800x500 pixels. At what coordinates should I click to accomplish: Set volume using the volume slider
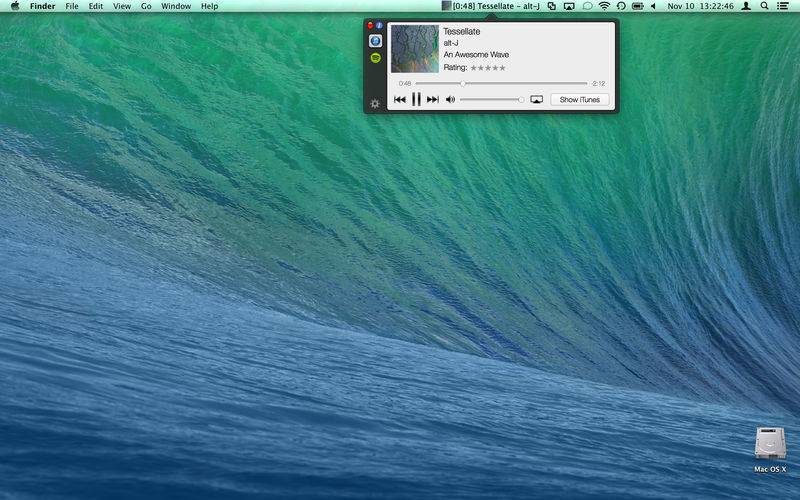[x=491, y=100]
